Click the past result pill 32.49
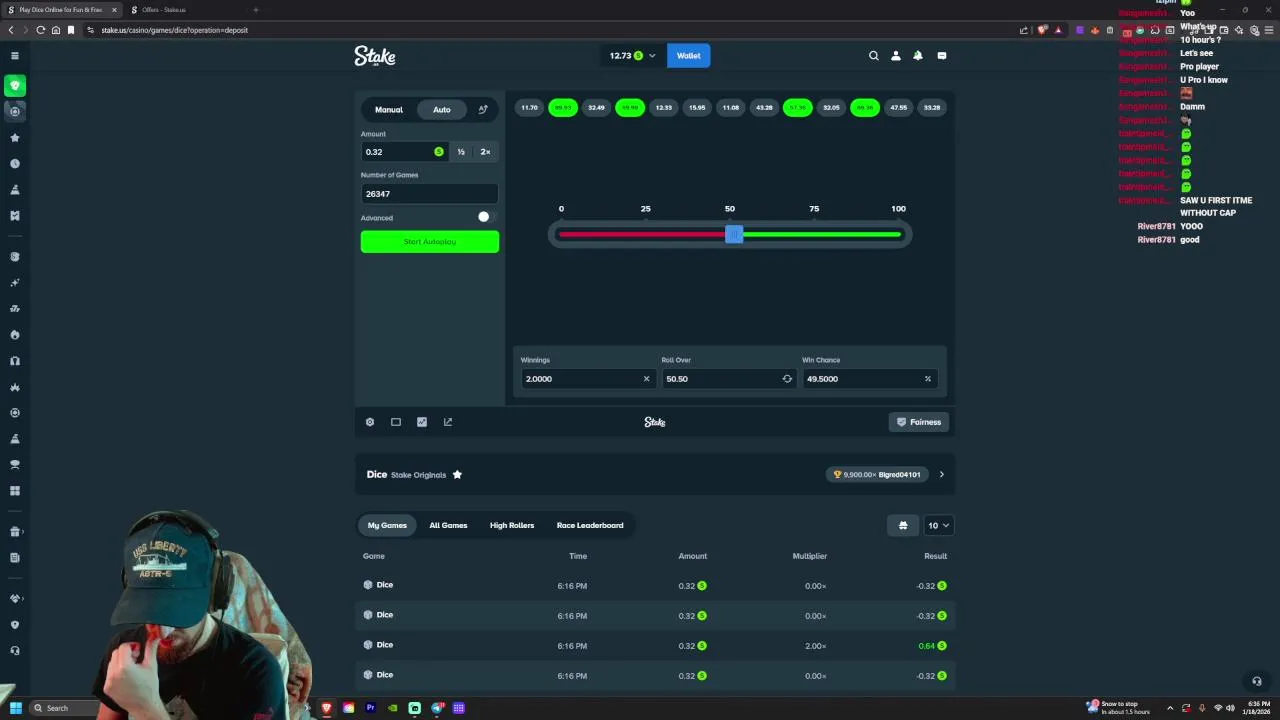The image size is (1280, 720). coord(596,108)
